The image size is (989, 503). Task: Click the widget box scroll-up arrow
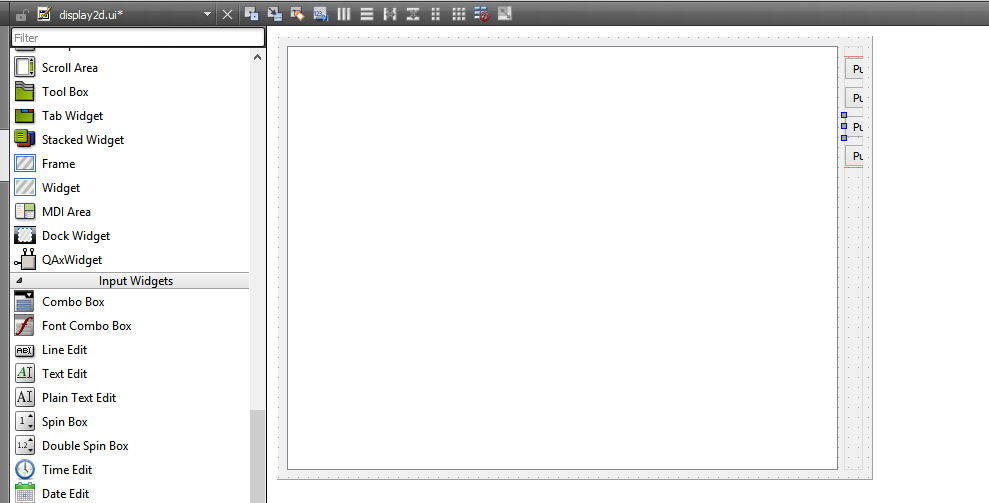tap(257, 57)
